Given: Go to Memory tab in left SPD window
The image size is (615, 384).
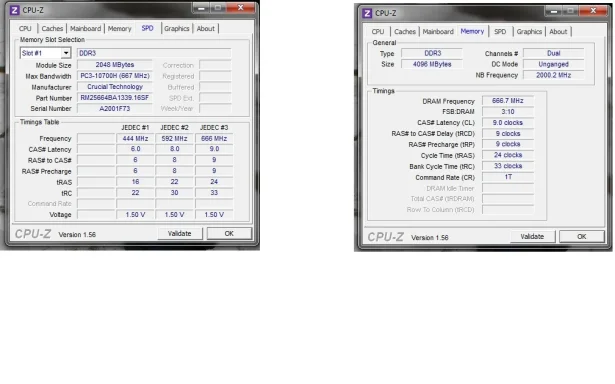Looking at the screenshot, I should tap(120, 29).
